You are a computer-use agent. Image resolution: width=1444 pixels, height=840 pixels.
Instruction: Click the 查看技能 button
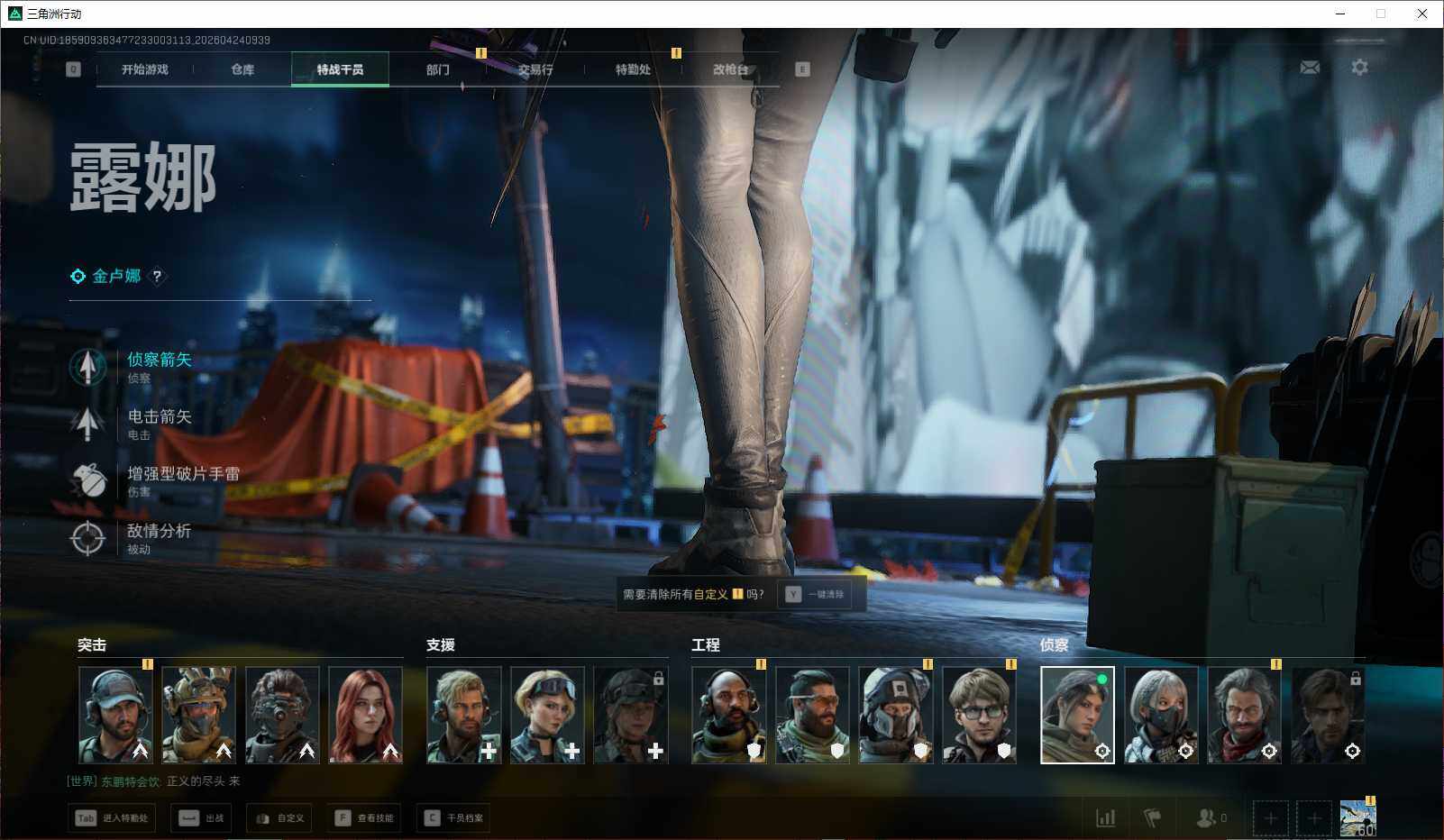point(364,818)
